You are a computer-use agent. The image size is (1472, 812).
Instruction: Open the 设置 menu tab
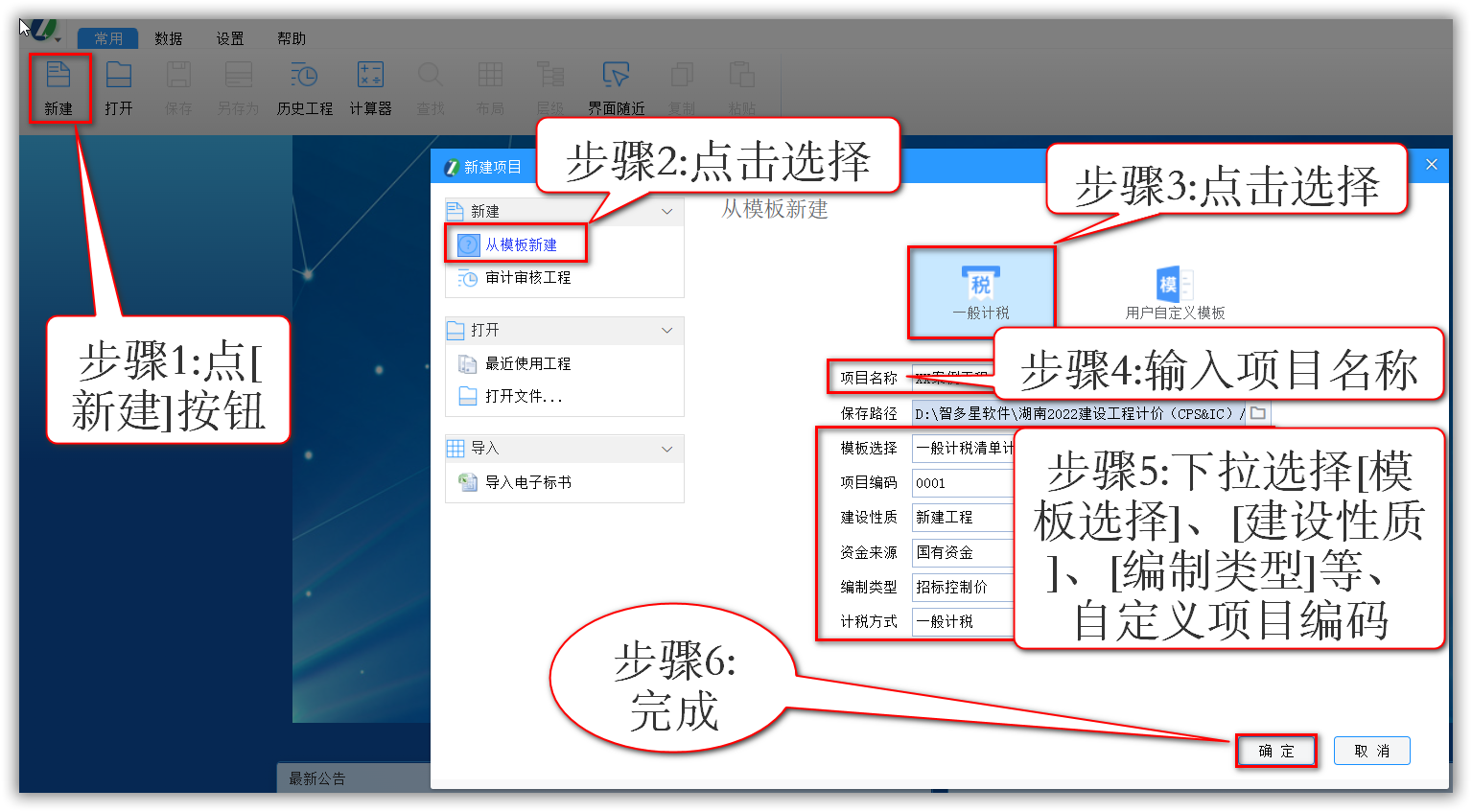[230, 38]
